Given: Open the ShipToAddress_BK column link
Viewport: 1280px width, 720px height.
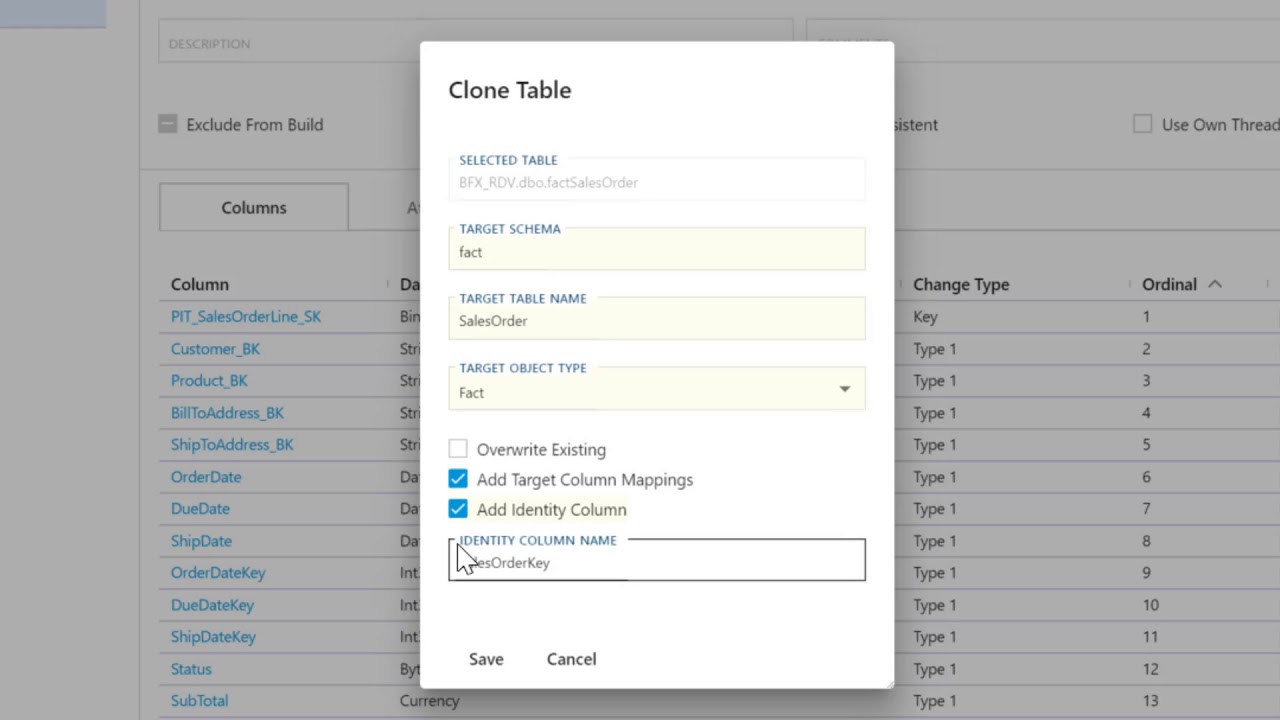Looking at the screenshot, I should 232,444.
